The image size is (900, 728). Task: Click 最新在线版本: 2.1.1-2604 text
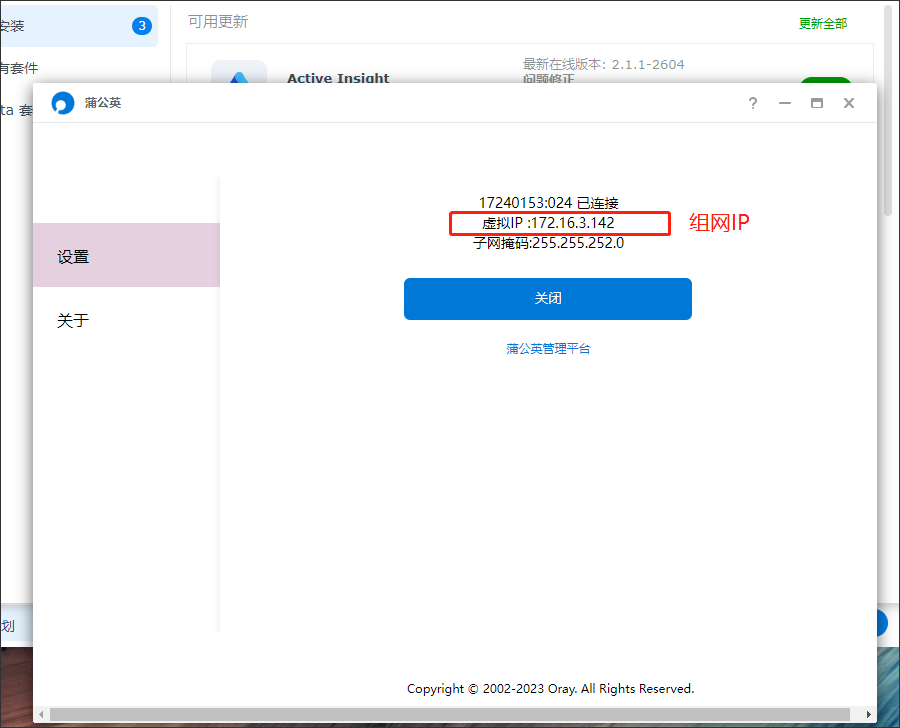click(603, 64)
